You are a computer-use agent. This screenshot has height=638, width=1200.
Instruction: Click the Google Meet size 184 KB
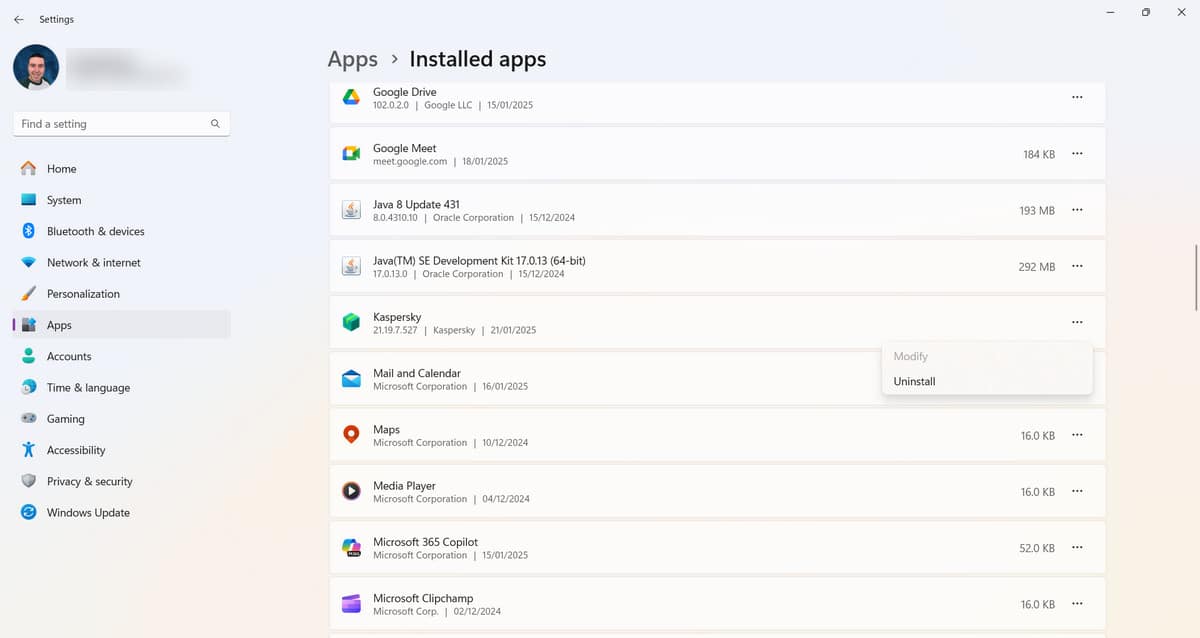1039,155
